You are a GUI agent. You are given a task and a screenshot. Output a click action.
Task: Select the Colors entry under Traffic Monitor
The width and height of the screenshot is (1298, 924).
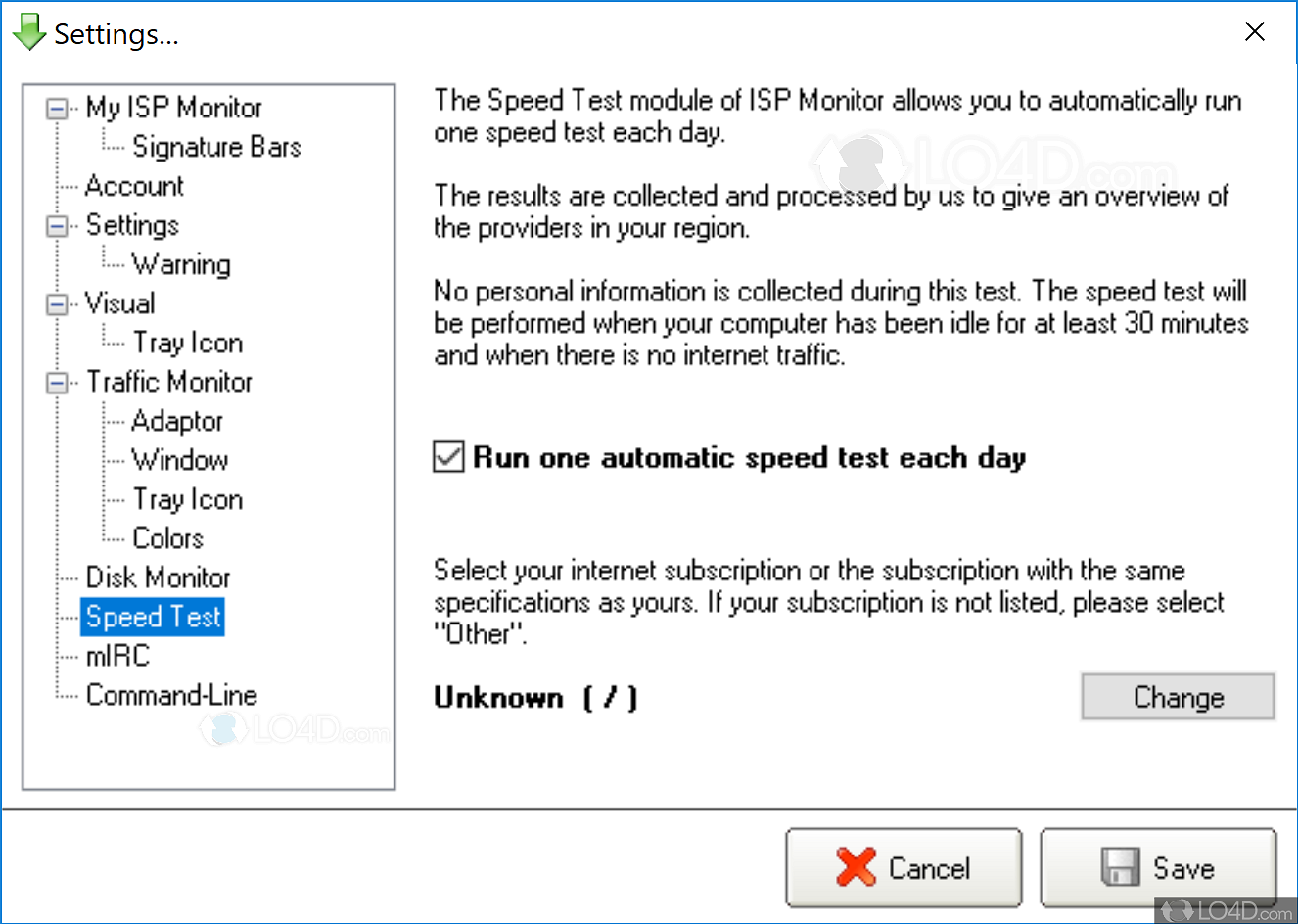tap(167, 538)
